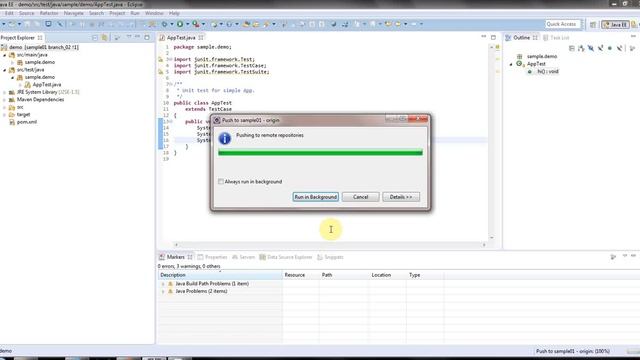The height and width of the screenshot is (360, 640).
Task: Toggle Hide Local Types in Outline toolbar
Action: (620, 48)
